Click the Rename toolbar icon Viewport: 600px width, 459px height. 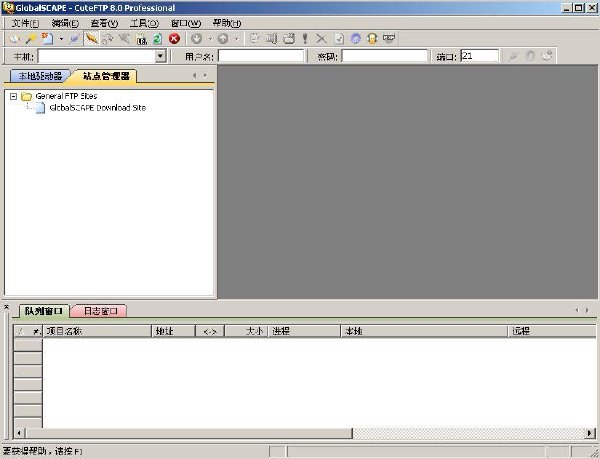click(x=271, y=39)
